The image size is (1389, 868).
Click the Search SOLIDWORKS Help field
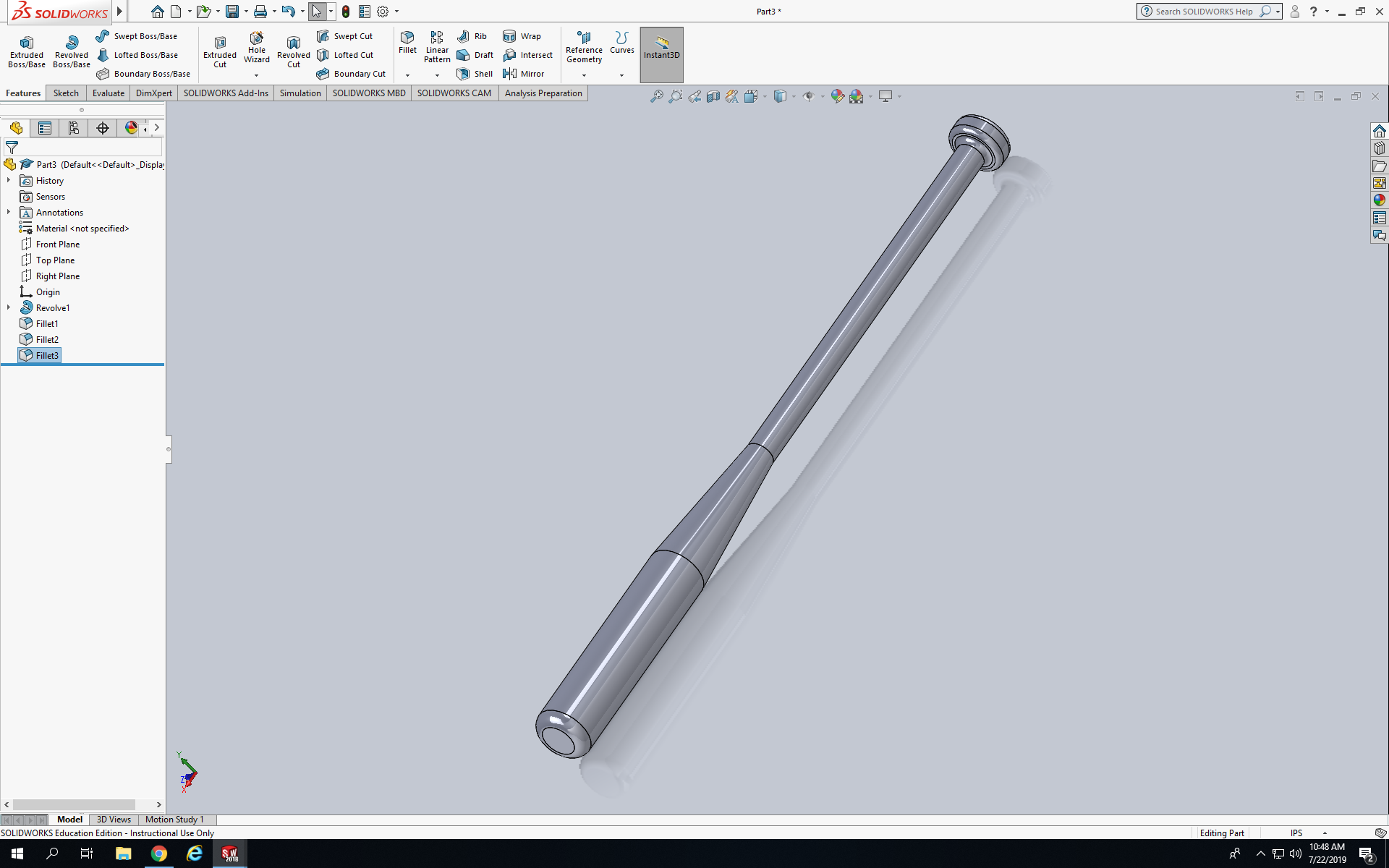(x=1204, y=12)
